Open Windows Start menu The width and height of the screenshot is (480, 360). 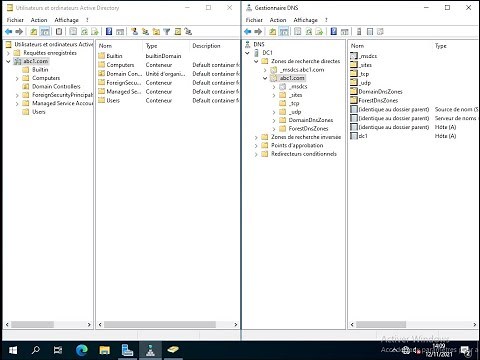coord(13,350)
